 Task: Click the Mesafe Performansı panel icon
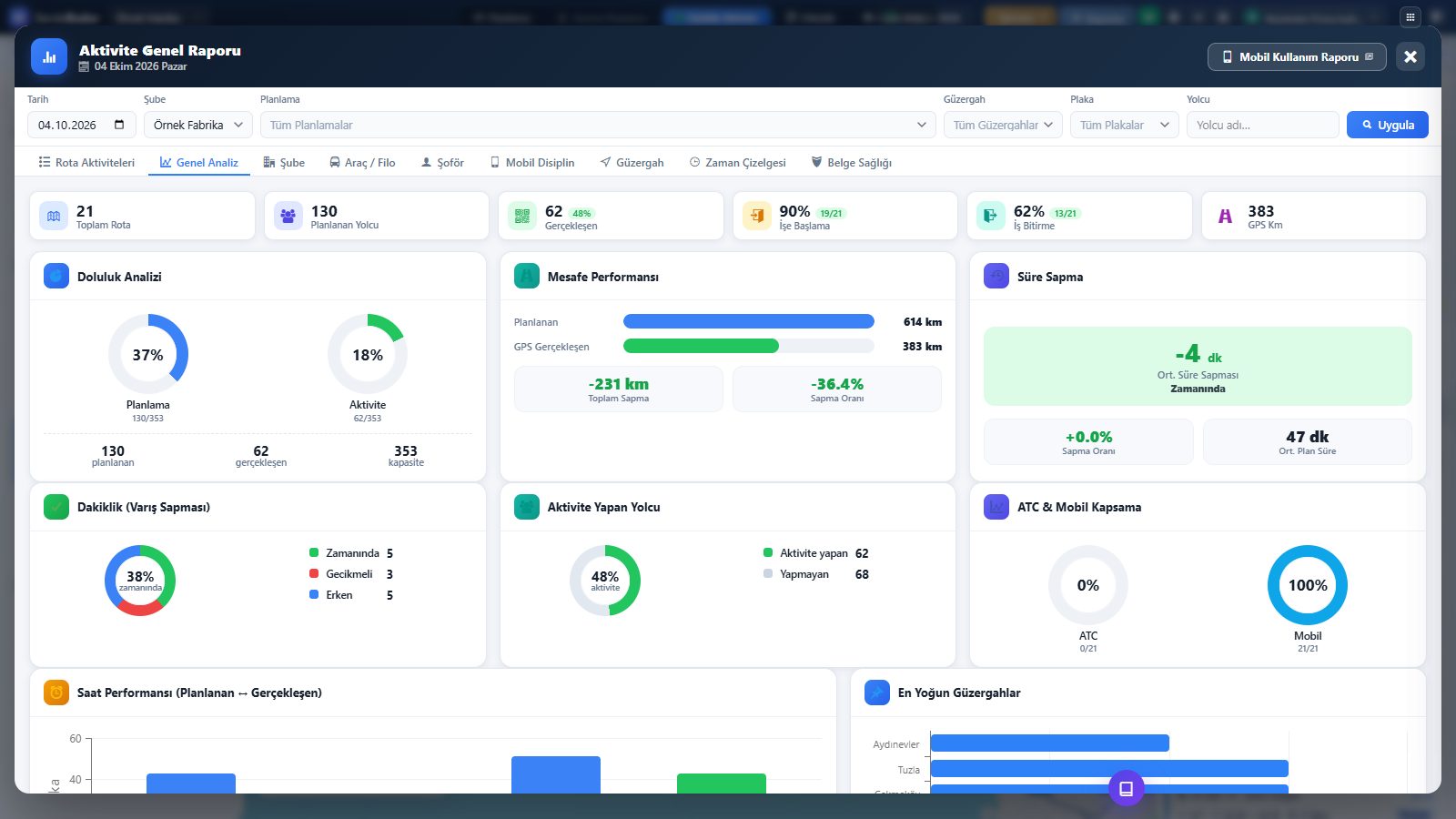click(527, 276)
